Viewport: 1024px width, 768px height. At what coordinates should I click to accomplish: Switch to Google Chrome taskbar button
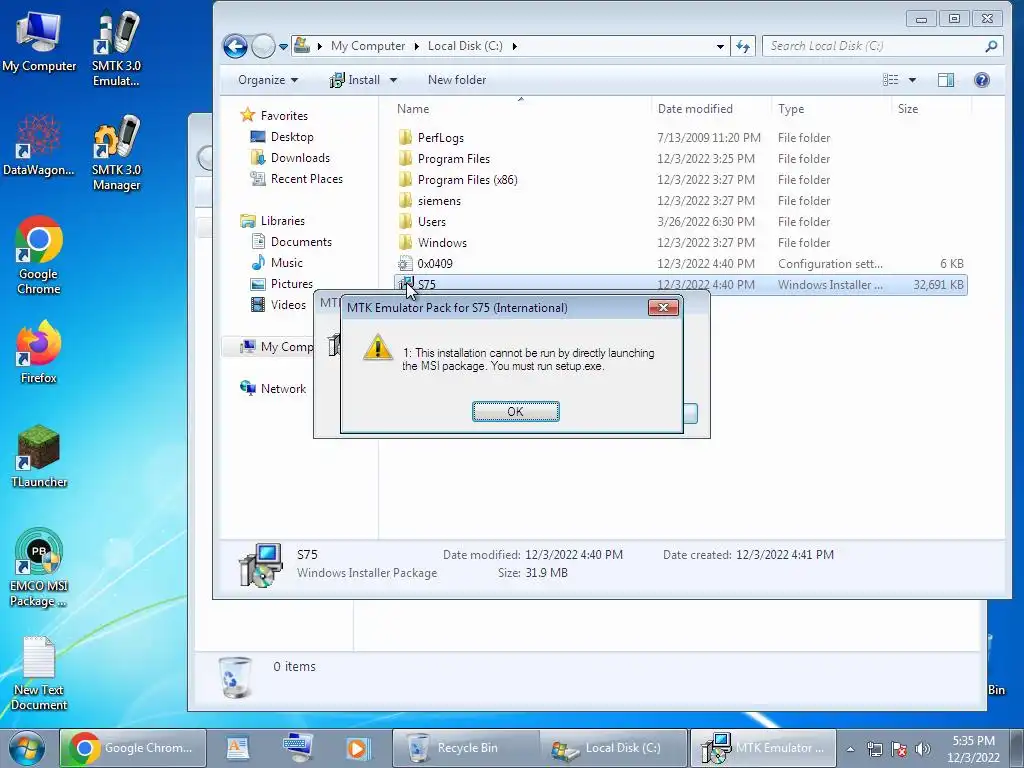(x=133, y=748)
